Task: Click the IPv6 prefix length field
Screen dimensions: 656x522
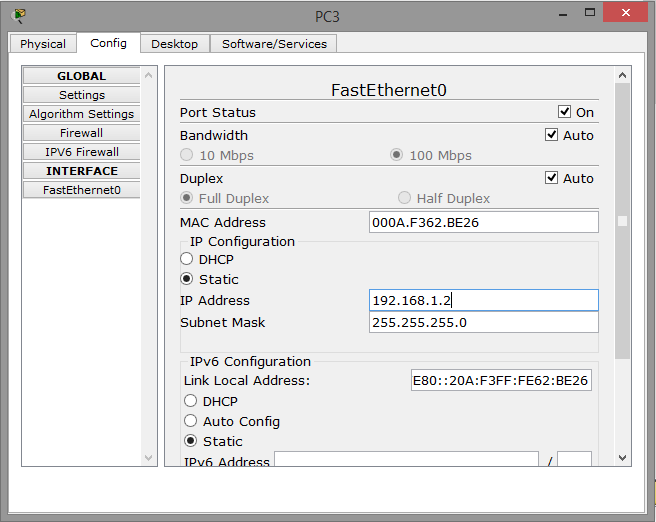Action: [574, 459]
